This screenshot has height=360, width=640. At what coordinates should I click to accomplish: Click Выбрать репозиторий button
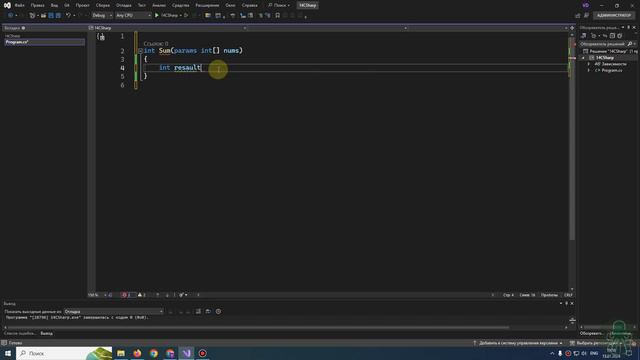coord(597,343)
